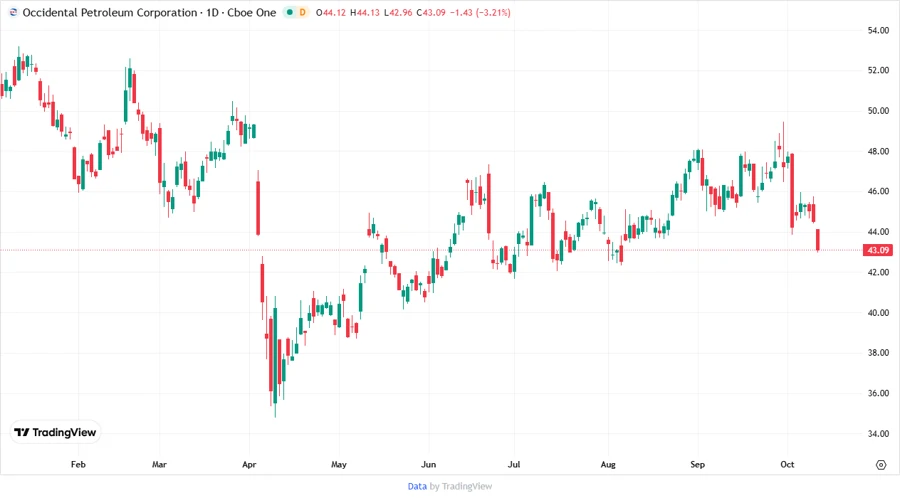Click the Jun label on time axis

pos(428,464)
